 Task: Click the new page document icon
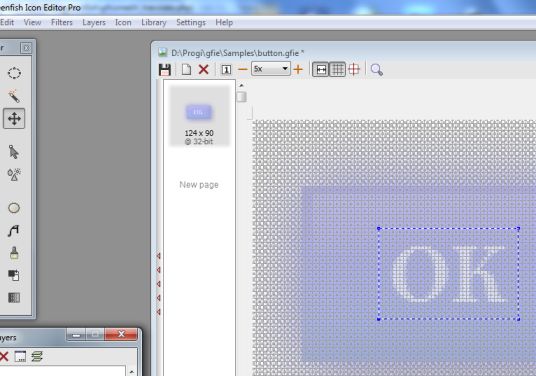click(186, 69)
